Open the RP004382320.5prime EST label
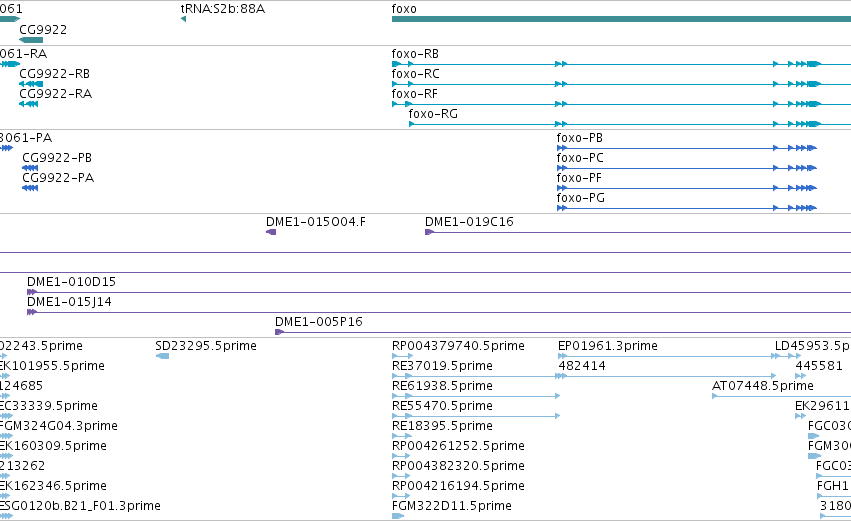This screenshot has height=521, width=851. tap(458, 466)
